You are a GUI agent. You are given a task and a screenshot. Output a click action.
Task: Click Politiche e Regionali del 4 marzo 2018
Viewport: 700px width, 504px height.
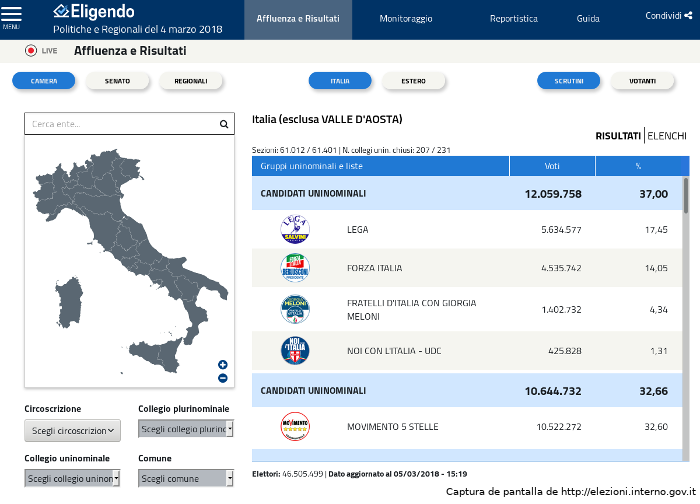138,29
